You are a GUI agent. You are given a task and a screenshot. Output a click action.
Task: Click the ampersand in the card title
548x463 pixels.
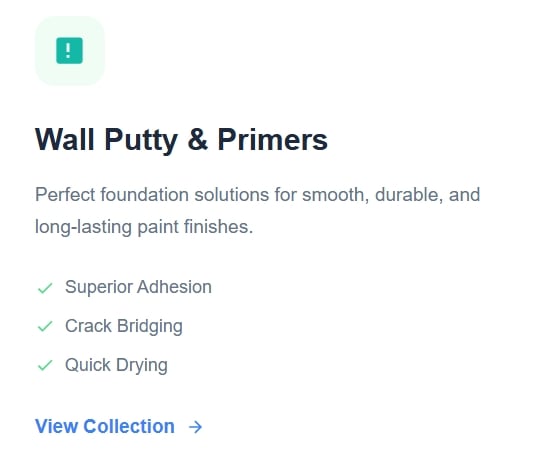(198, 139)
